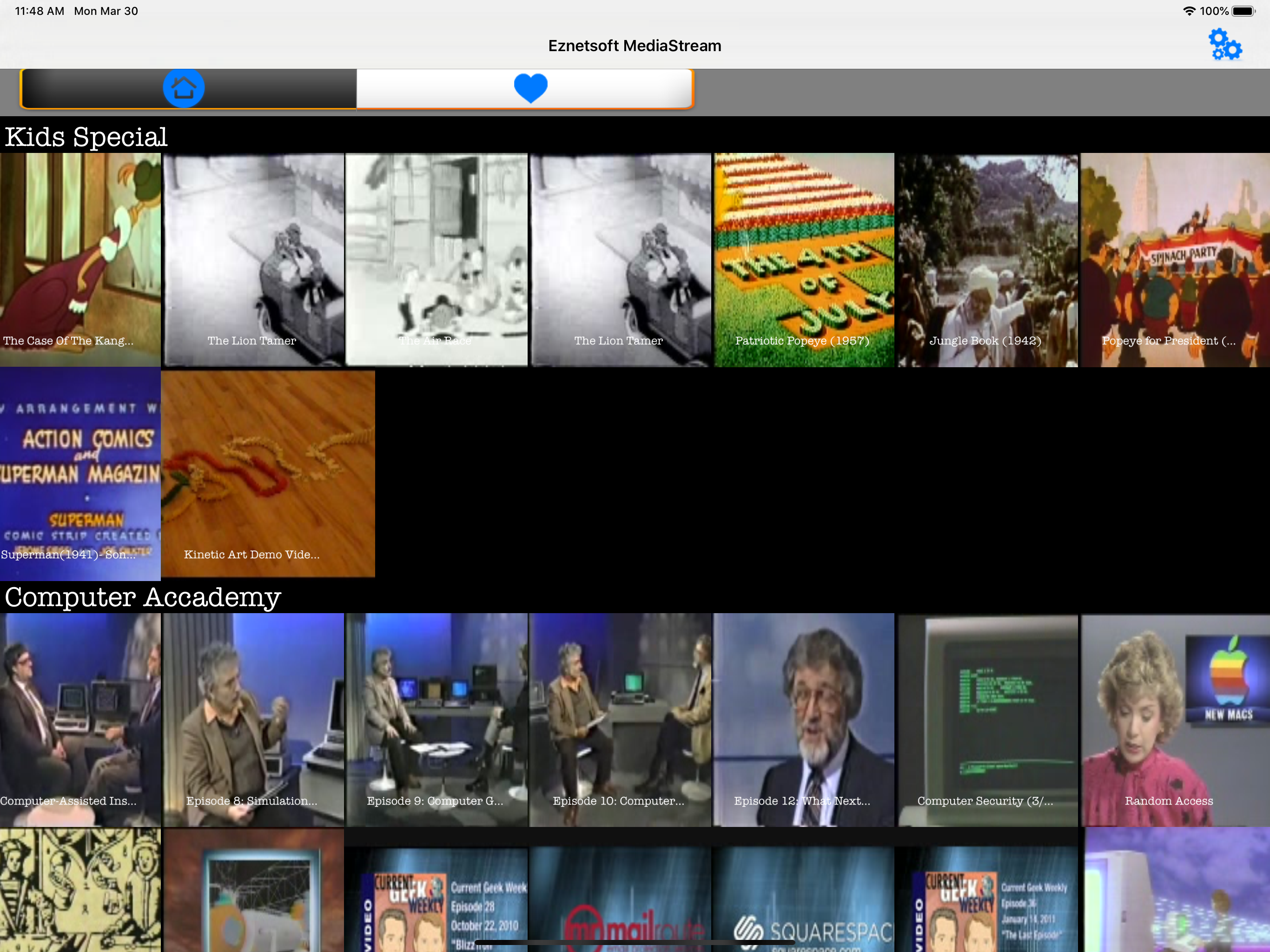The height and width of the screenshot is (952, 1270).
Task: Open Computer-Assisted Ins... video
Action: (80, 720)
